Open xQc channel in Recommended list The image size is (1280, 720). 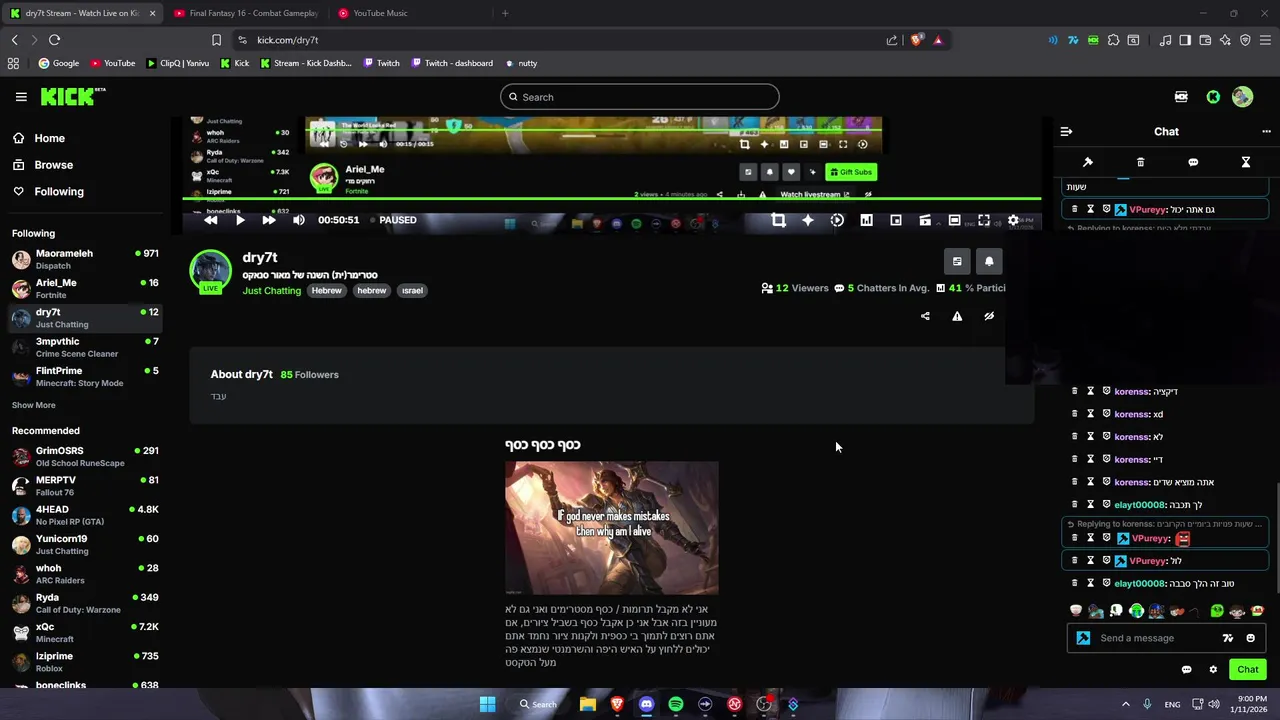[x=85, y=633]
